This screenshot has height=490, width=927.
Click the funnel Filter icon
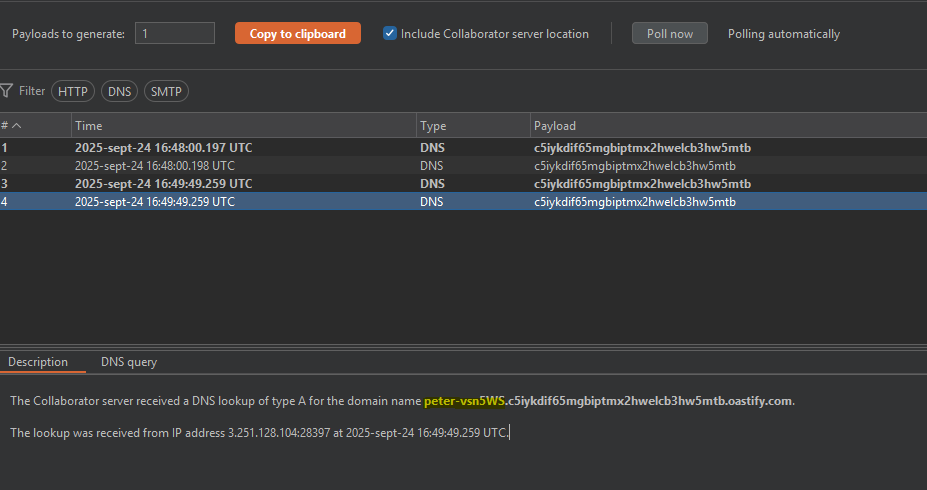coord(6,91)
